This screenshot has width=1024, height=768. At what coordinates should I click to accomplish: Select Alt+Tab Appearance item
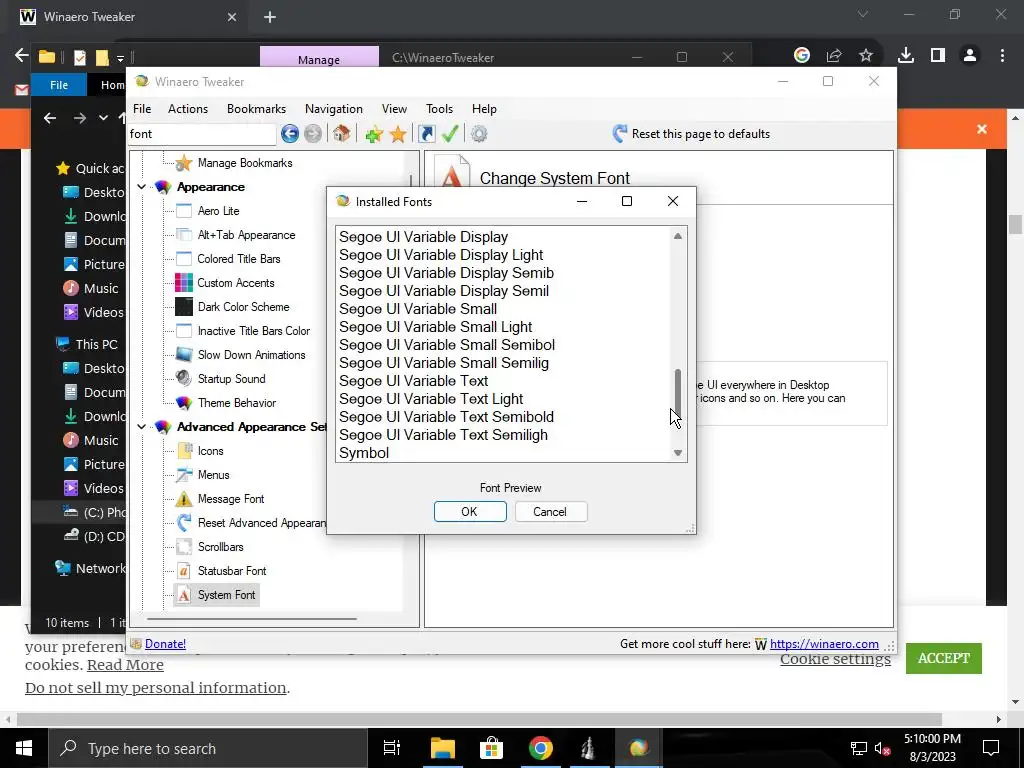point(246,235)
